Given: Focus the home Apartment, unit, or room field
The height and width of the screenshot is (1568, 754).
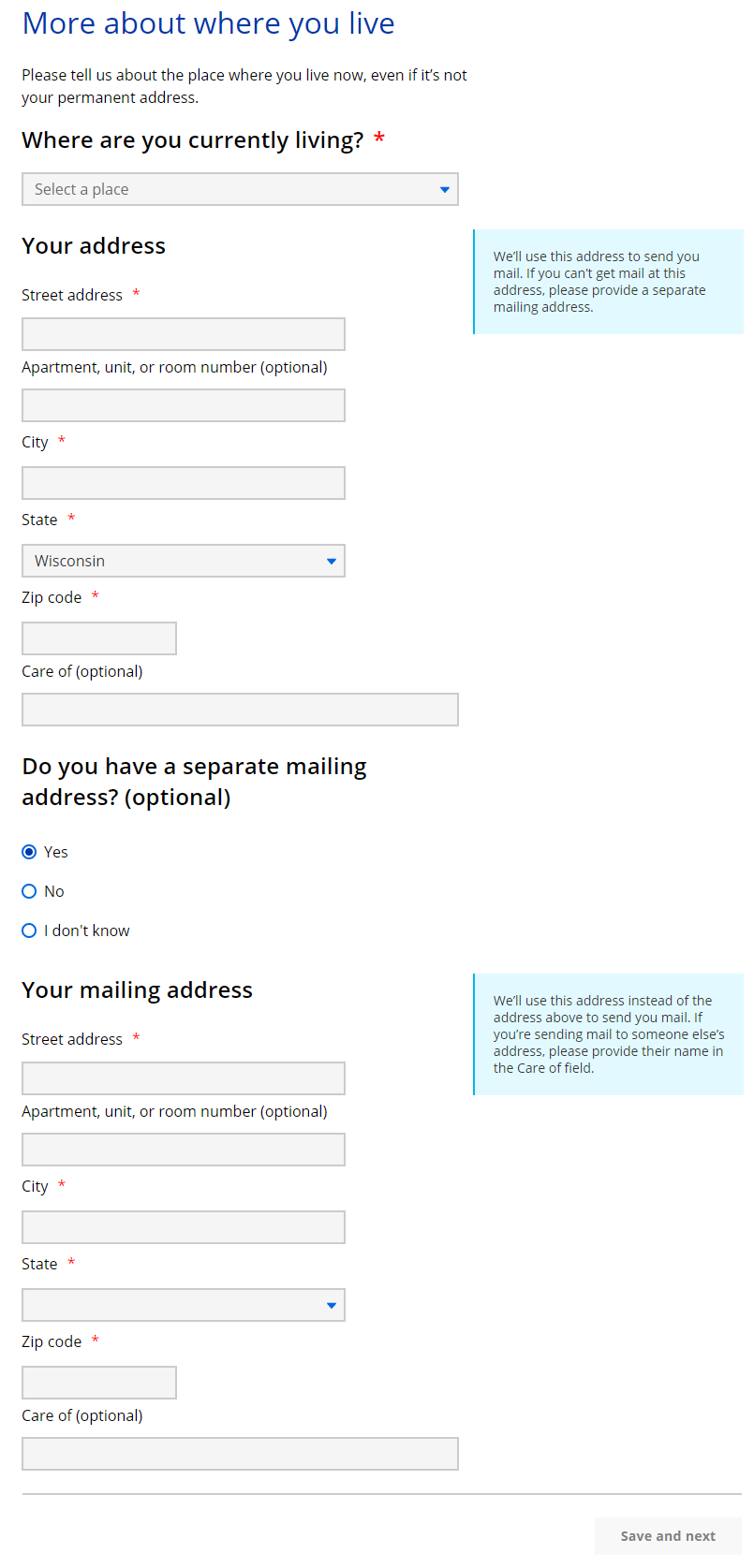Looking at the screenshot, I should pos(184,405).
